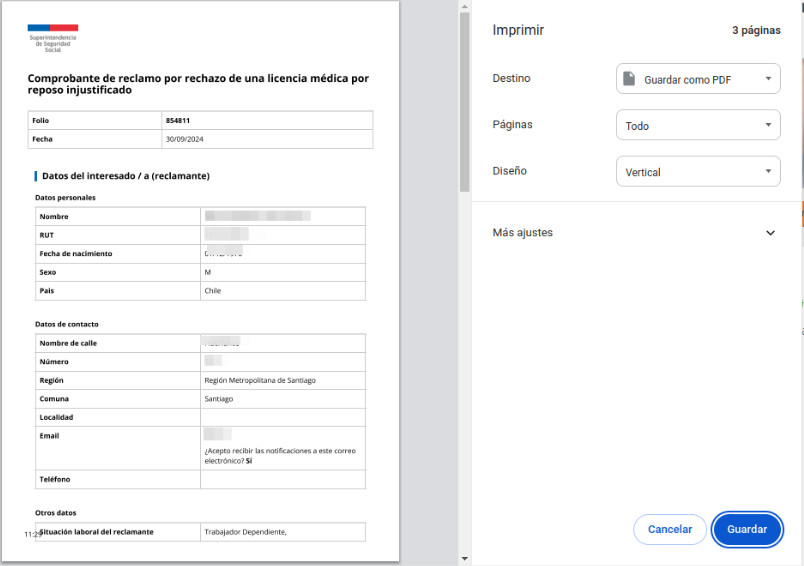Click the Guardar button
804x566 pixels.
pyautogui.click(x=747, y=529)
